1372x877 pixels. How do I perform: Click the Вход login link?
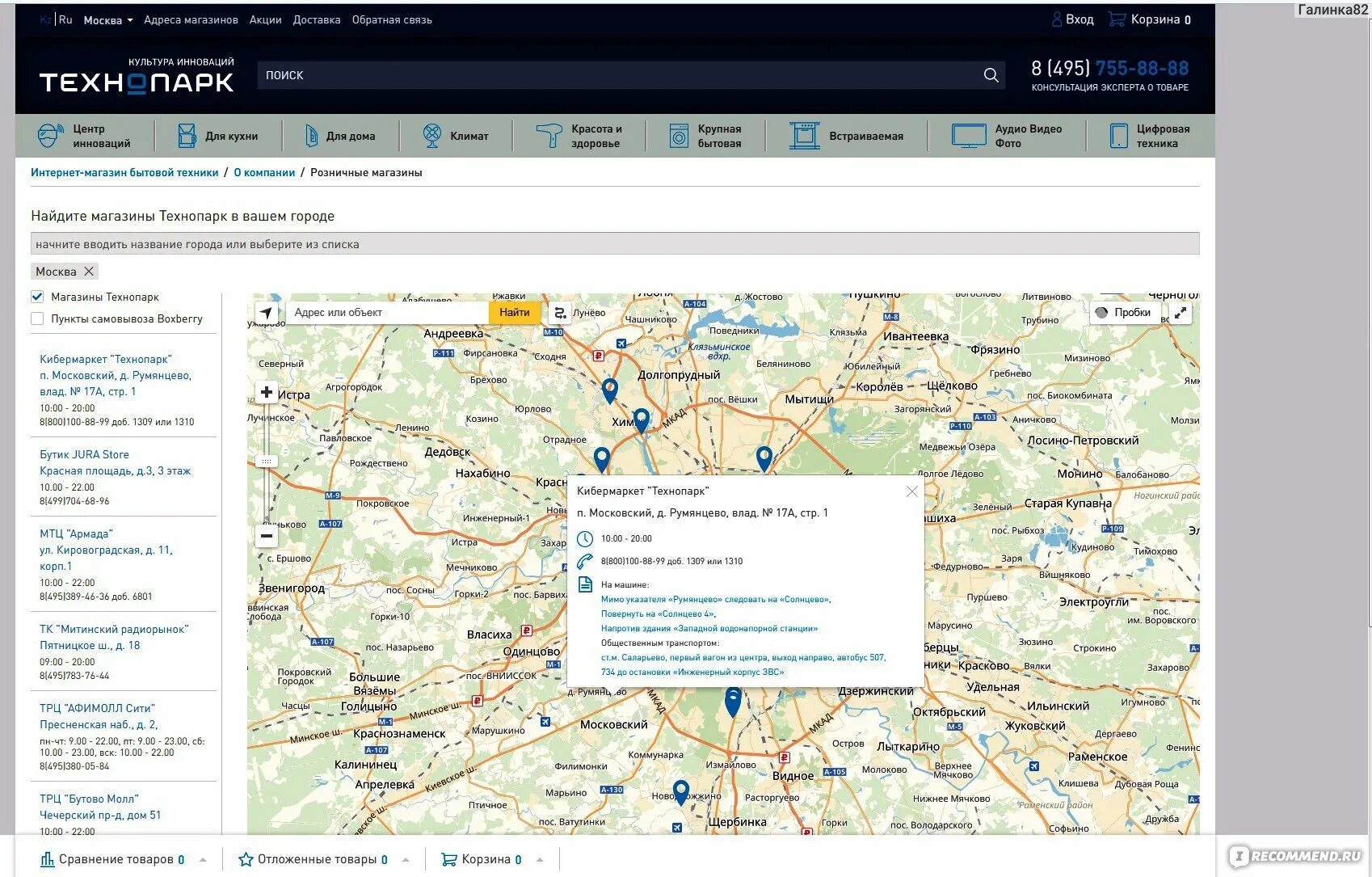point(1080,19)
